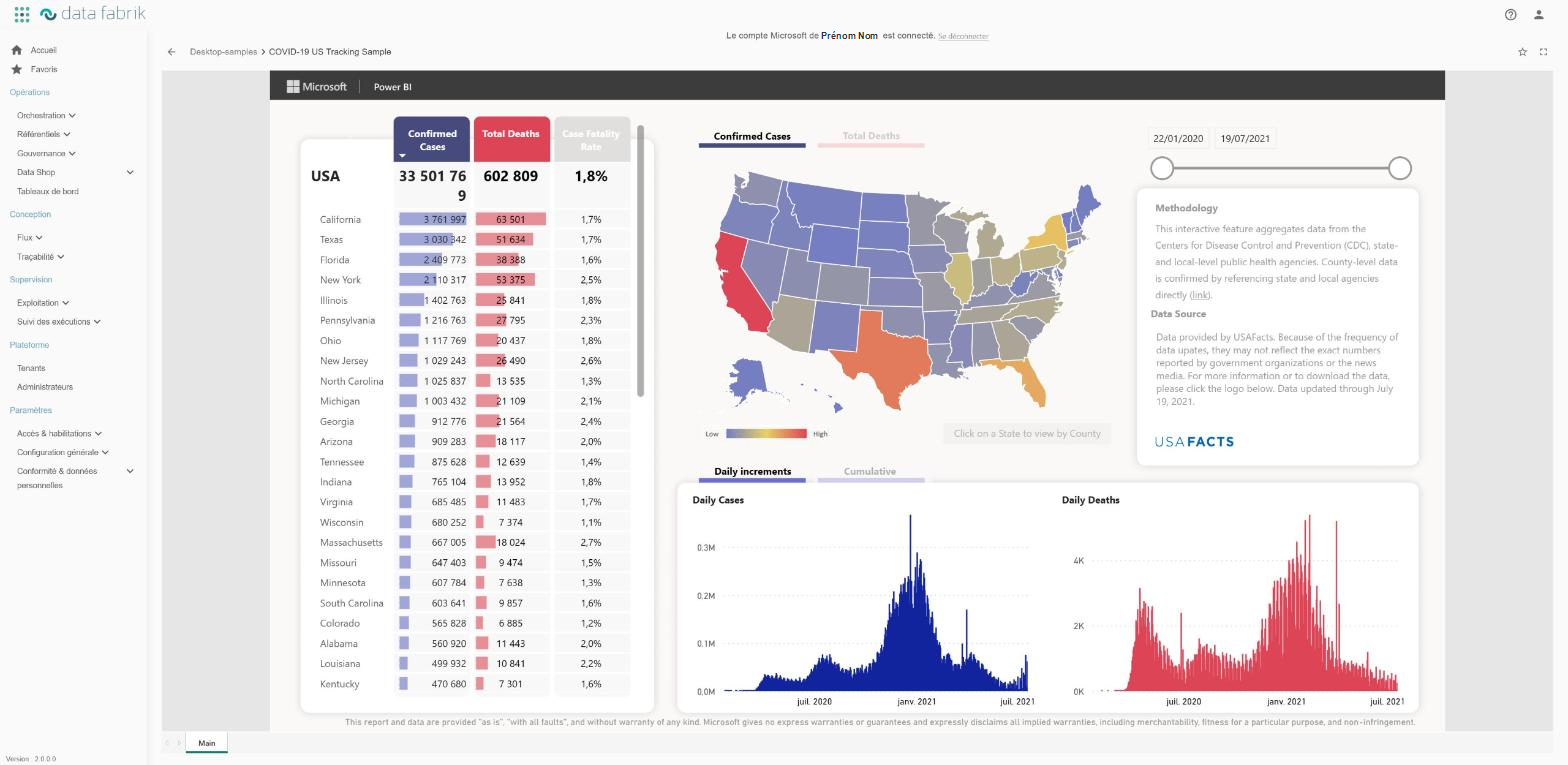Select the California table row
The height and width of the screenshot is (765, 1568).
pyautogui.click(x=475, y=219)
